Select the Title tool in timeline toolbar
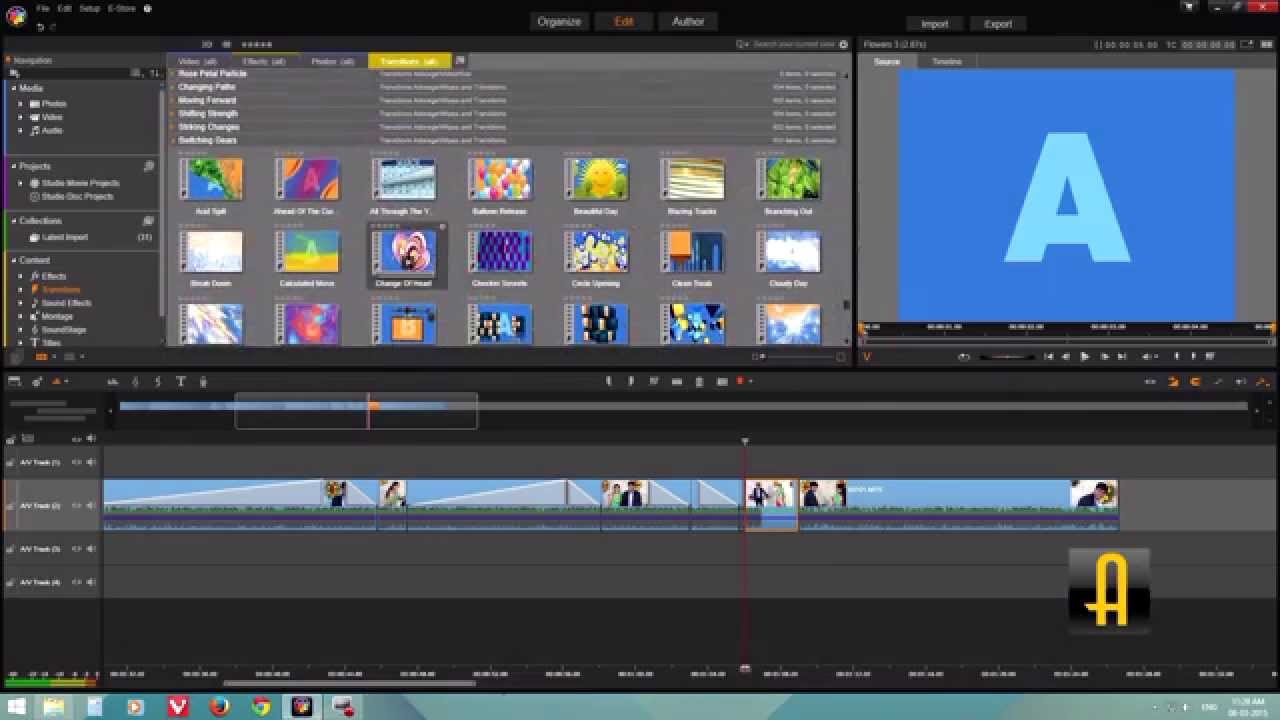1280x720 pixels. 181,381
